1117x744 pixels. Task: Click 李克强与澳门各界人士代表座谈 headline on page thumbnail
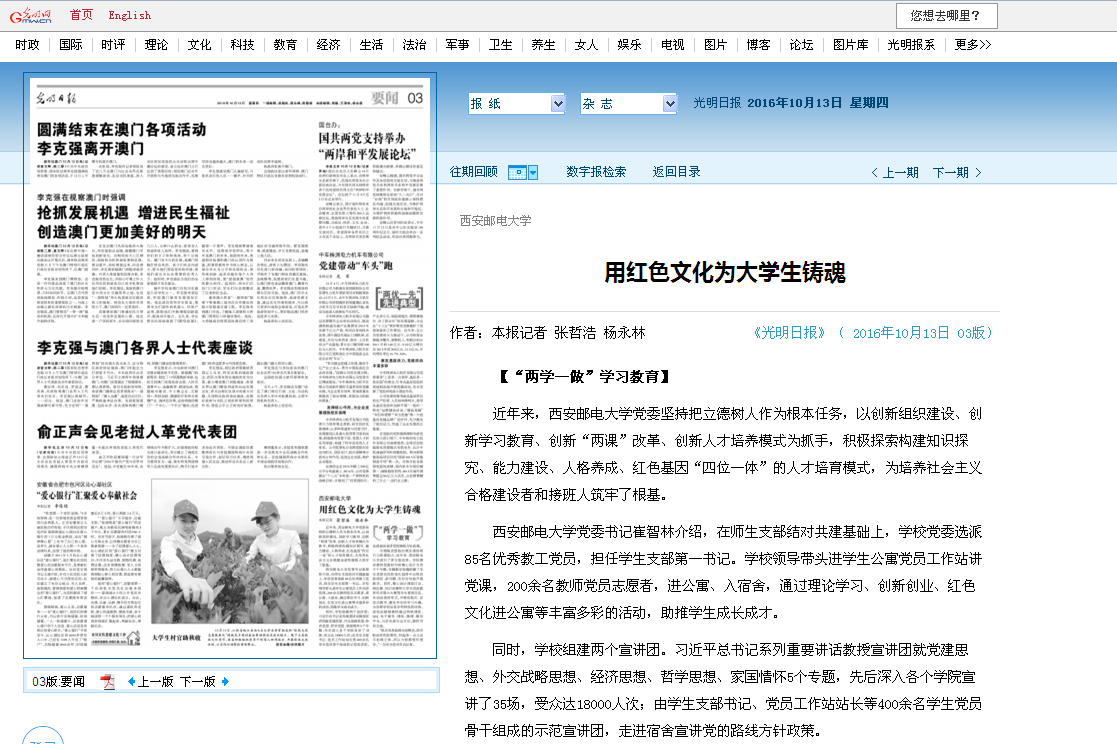144,348
